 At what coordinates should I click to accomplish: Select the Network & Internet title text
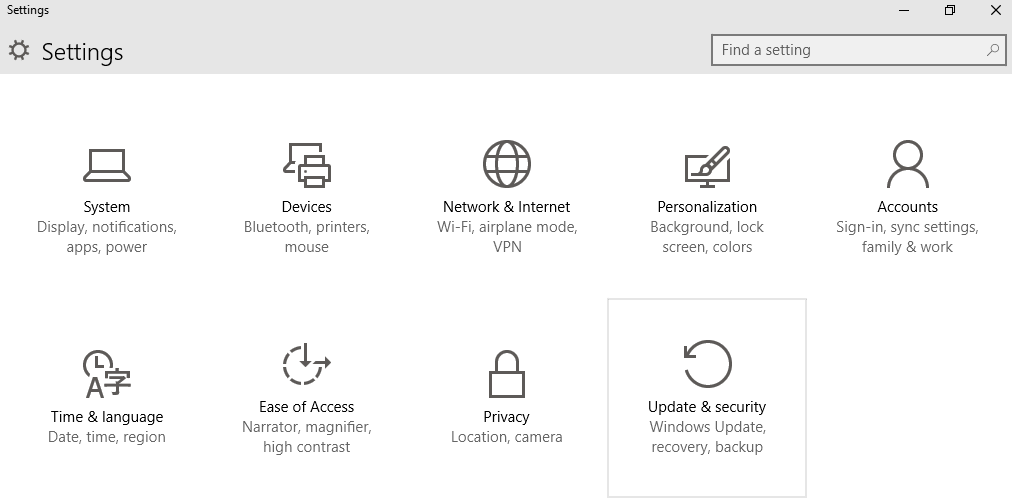click(x=507, y=207)
